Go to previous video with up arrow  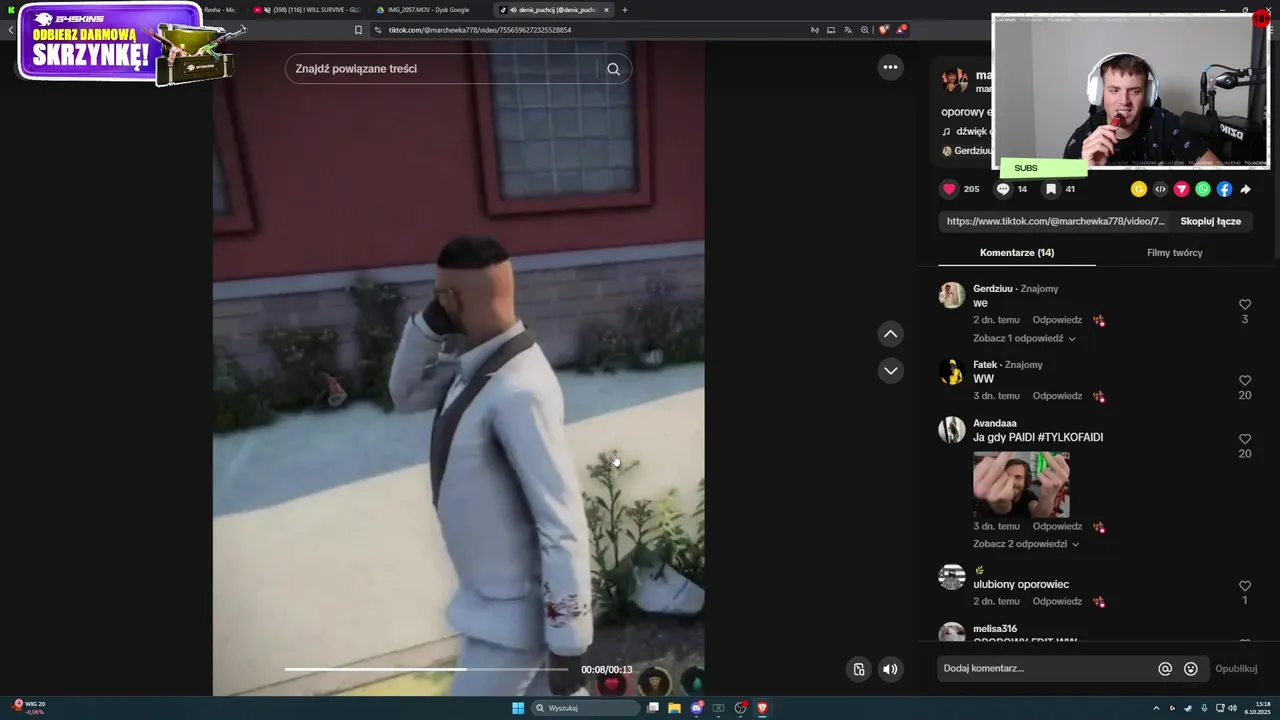click(x=890, y=334)
